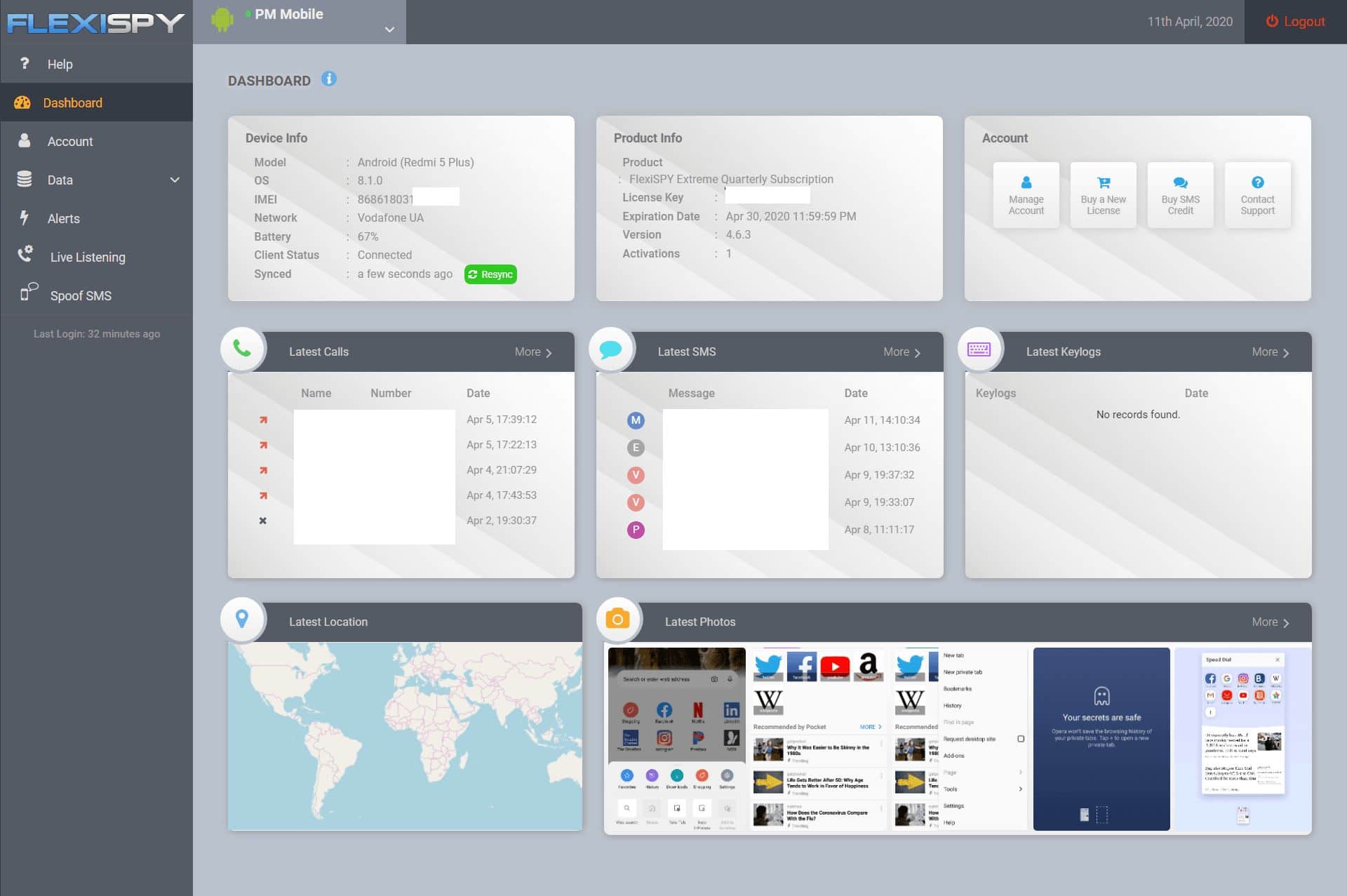Image resolution: width=1347 pixels, height=896 pixels.
Task: Click the Buy SMS Credit tile
Action: click(1180, 195)
